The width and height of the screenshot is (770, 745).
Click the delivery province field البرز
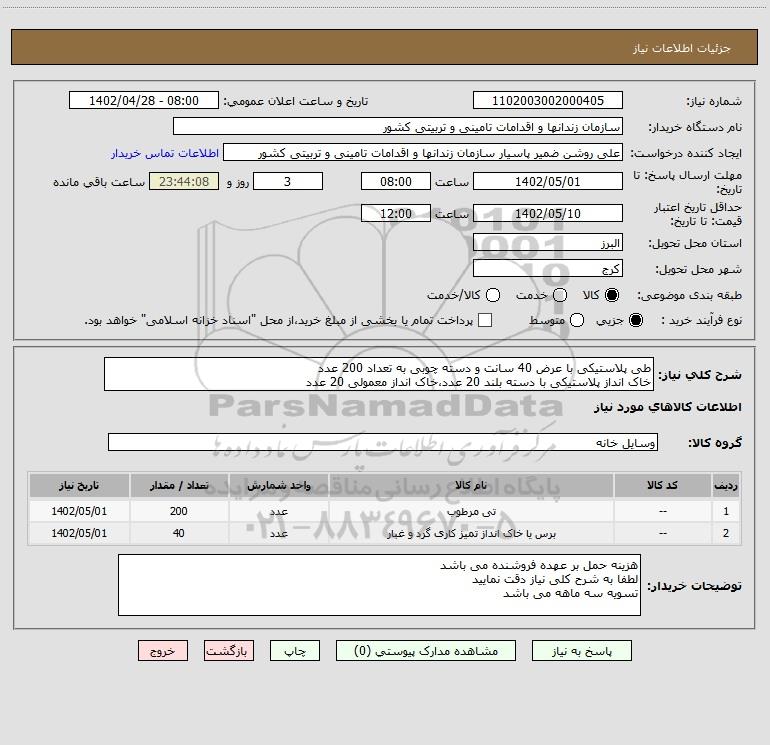548,242
